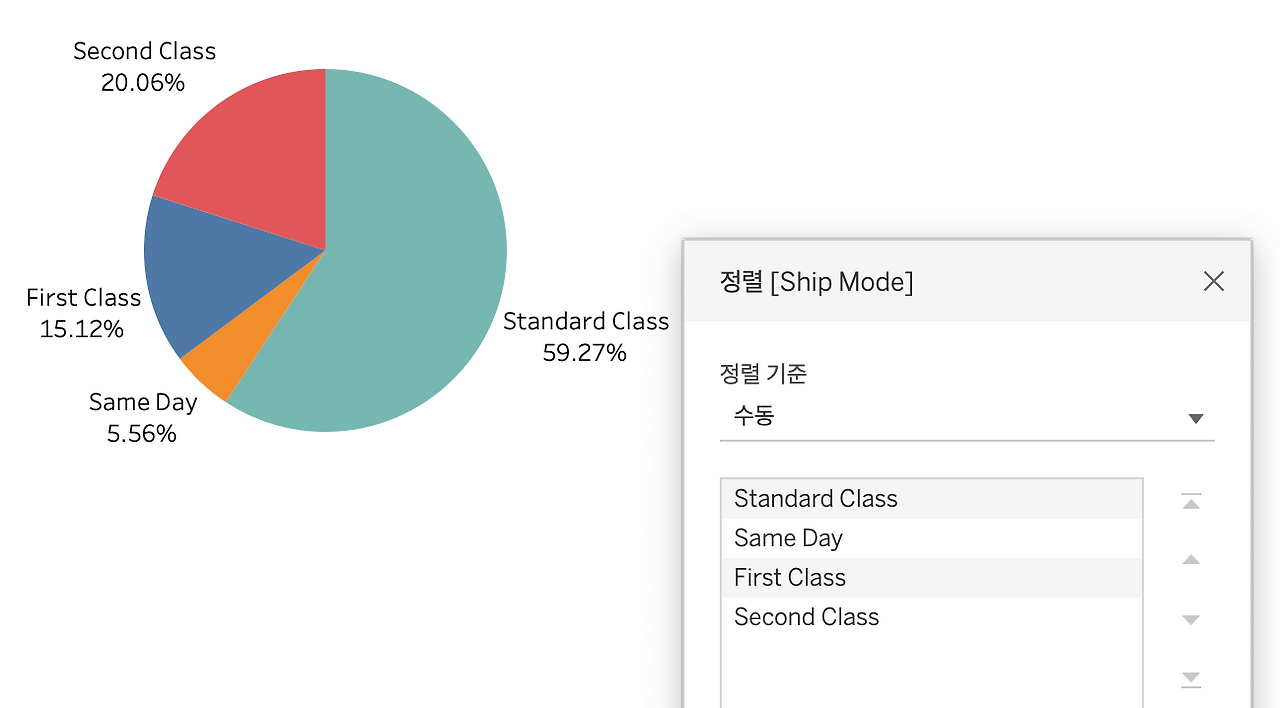Click the move-down arrow icon
Viewport: 1280px width, 708px height.
point(1190,619)
